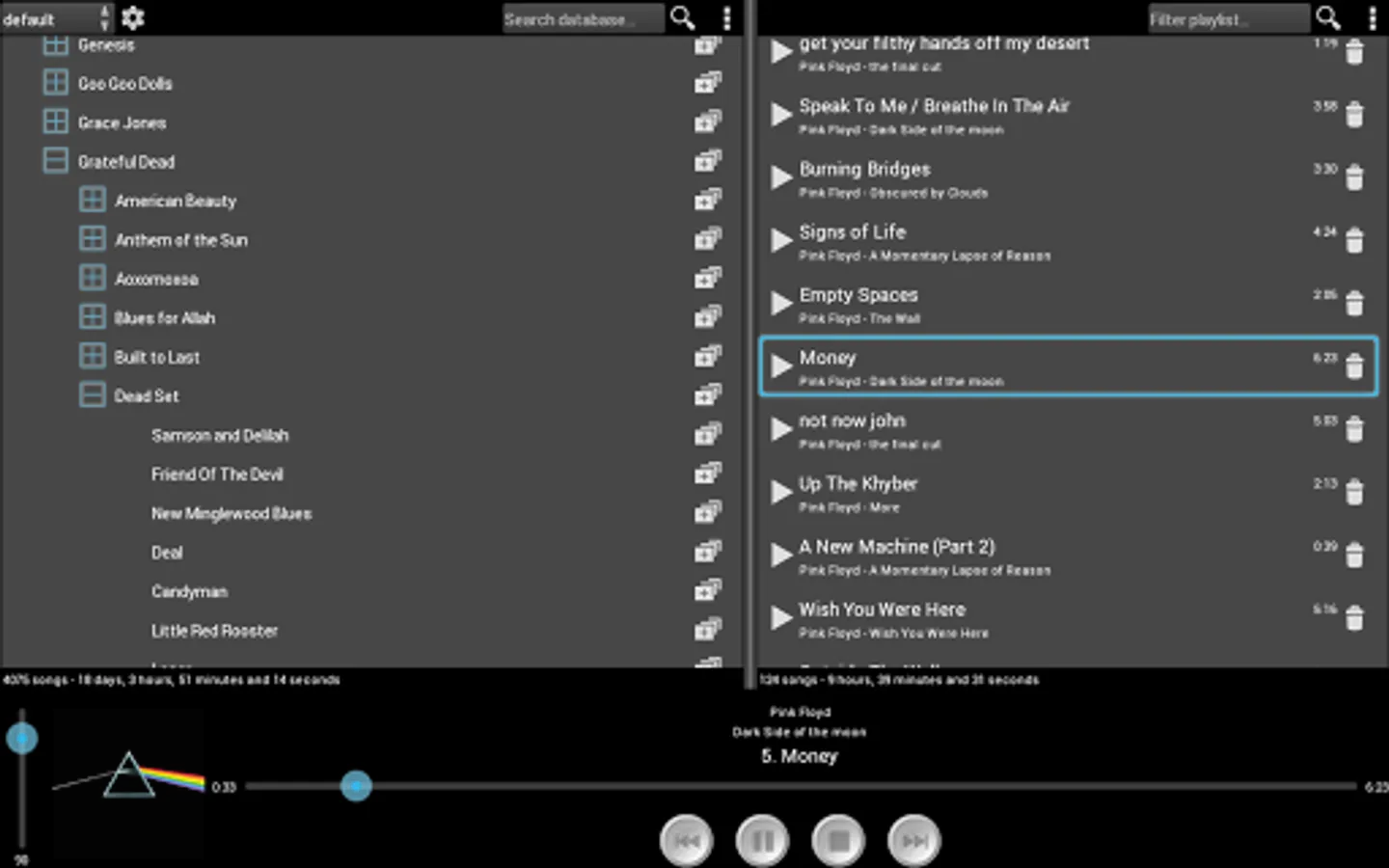Delete Speak To Me / Breathe from playlist

(1355, 115)
